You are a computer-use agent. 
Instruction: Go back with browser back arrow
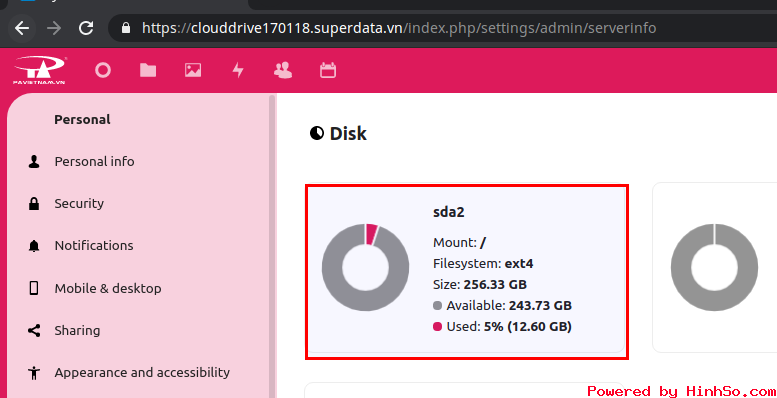[x=22, y=28]
